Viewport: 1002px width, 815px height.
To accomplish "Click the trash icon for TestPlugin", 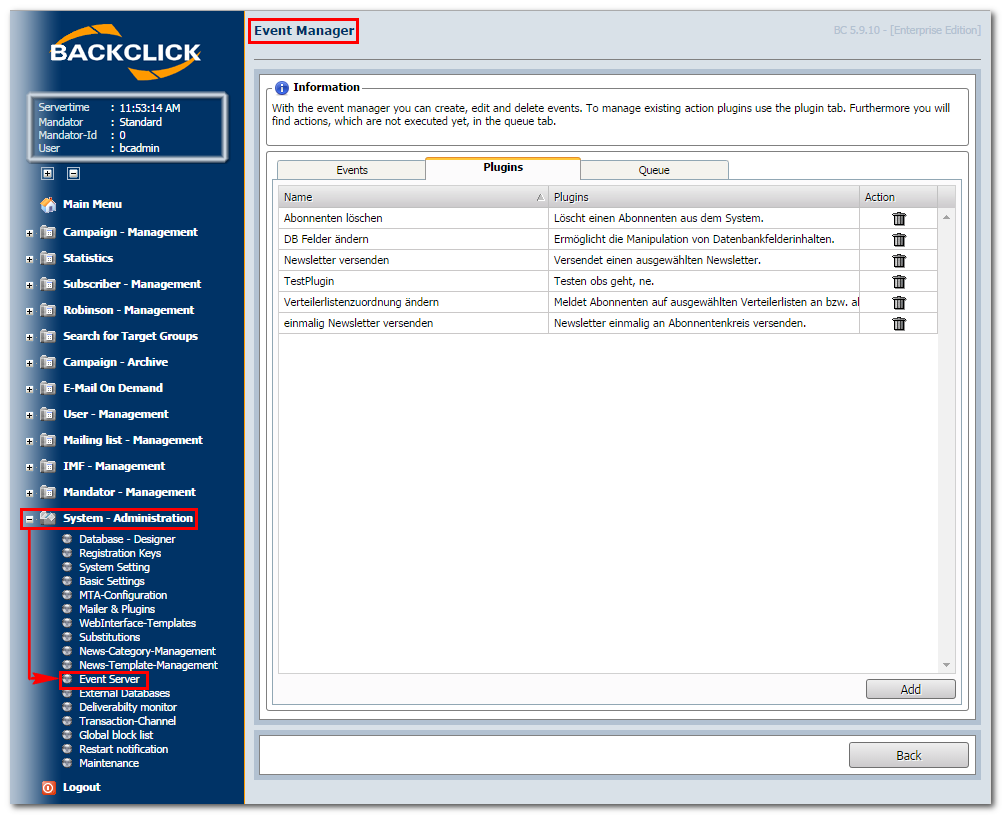I will 898,282.
